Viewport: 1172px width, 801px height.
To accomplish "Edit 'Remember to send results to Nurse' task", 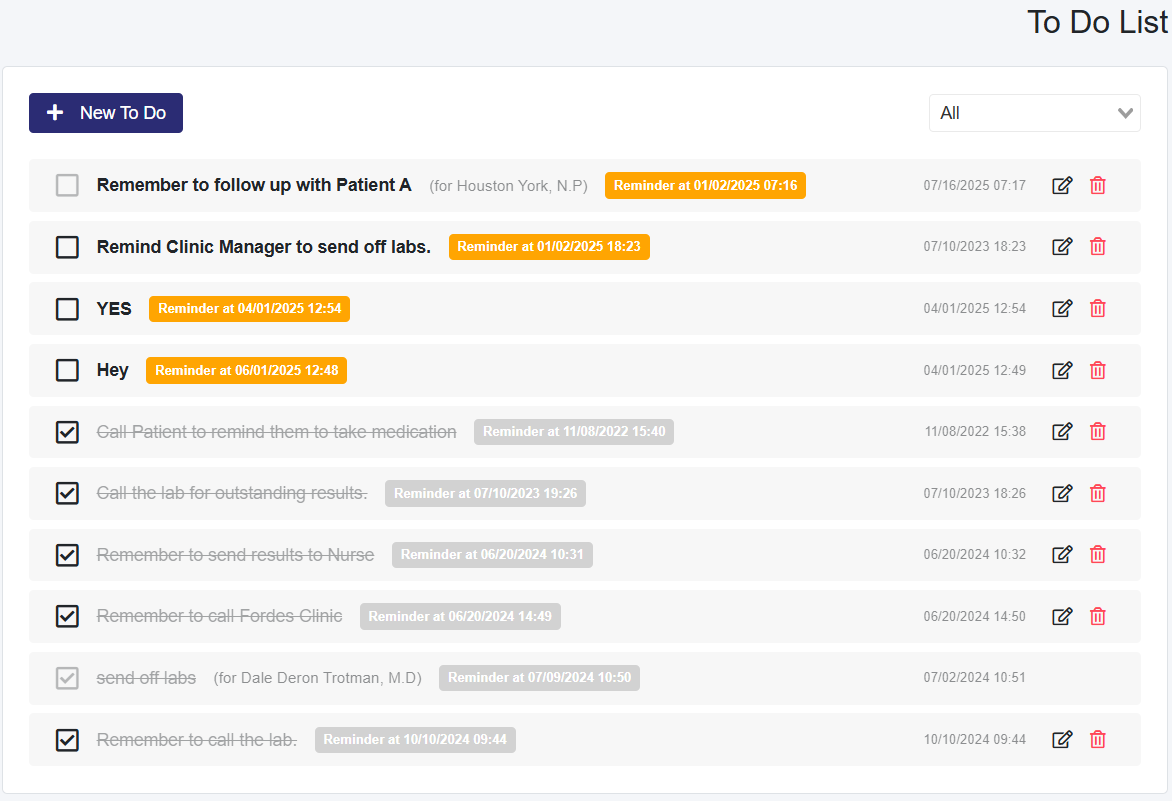I will tap(1062, 555).
